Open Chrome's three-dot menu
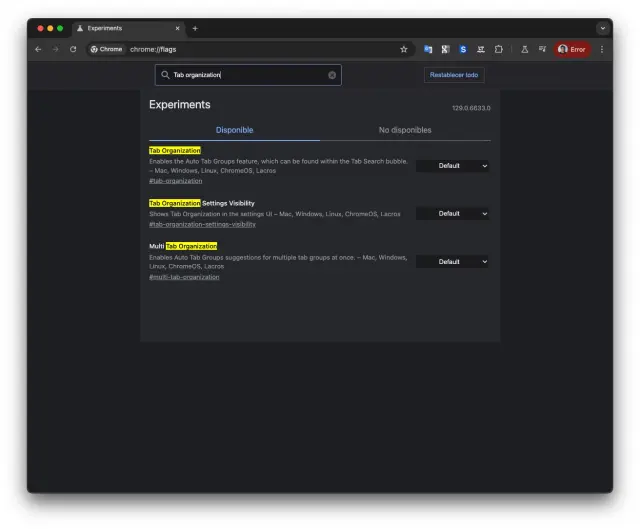The height and width of the screenshot is (529, 640). pyautogui.click(x=602, y=49)
